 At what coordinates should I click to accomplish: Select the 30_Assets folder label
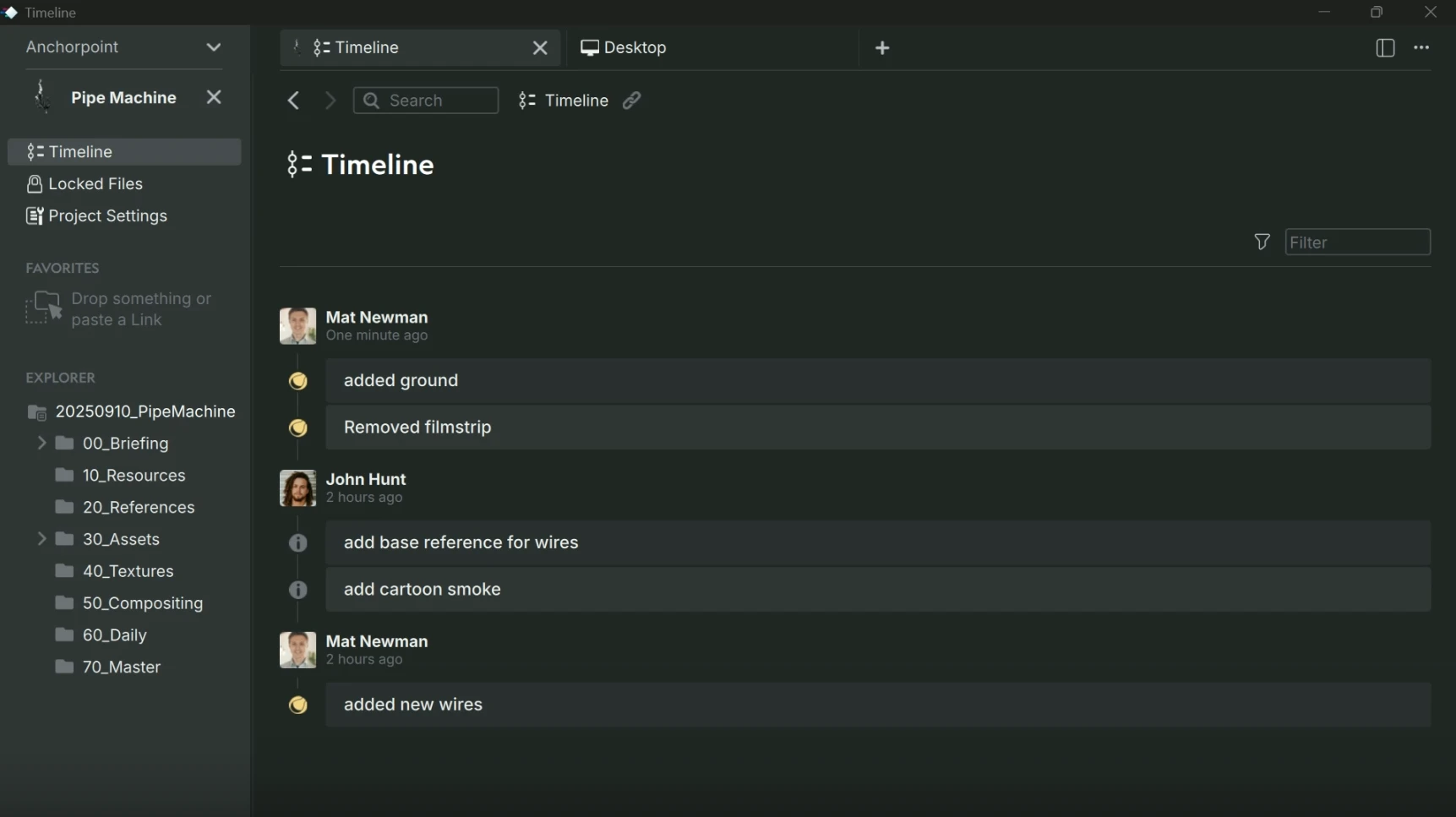coord(121,539)
